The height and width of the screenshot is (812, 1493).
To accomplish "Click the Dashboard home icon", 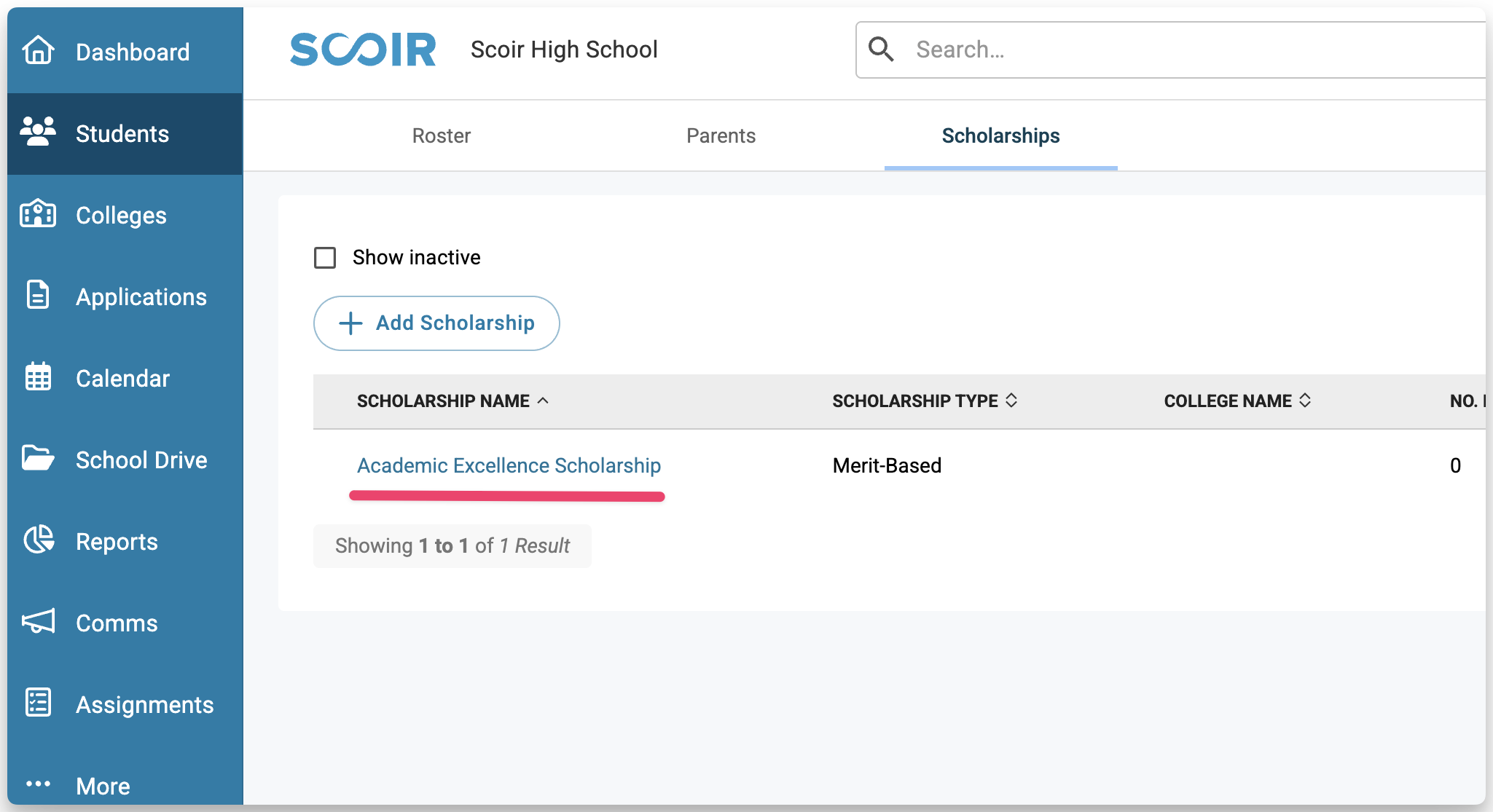I will 38,51.
